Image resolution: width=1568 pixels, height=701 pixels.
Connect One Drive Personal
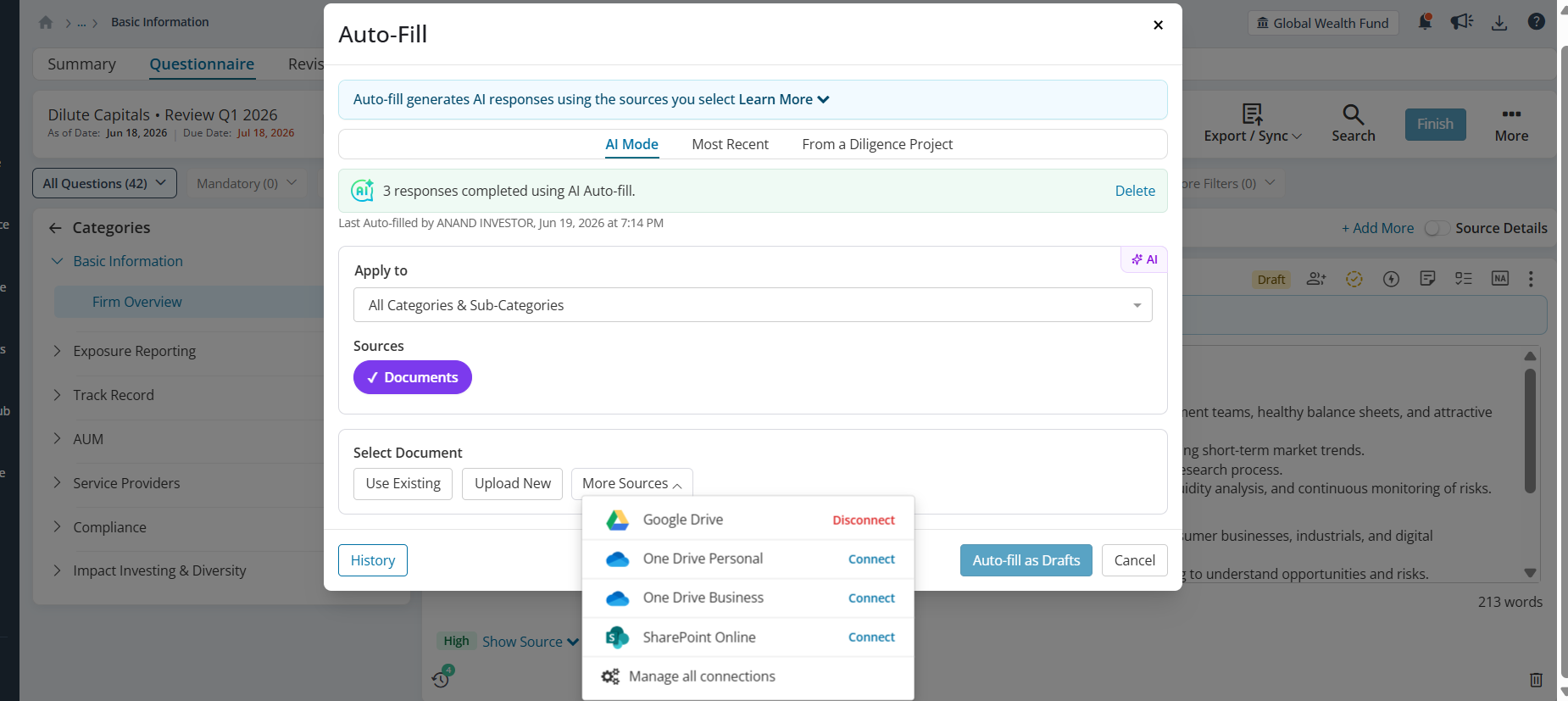(x=871, y=559)
